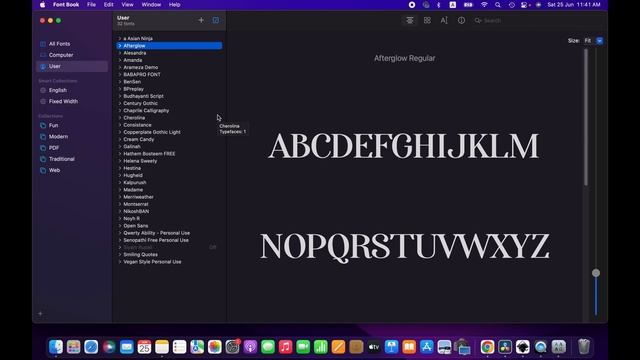Open the File menu
The height and width of the screenshot is (360, 640).
[91, 4]
